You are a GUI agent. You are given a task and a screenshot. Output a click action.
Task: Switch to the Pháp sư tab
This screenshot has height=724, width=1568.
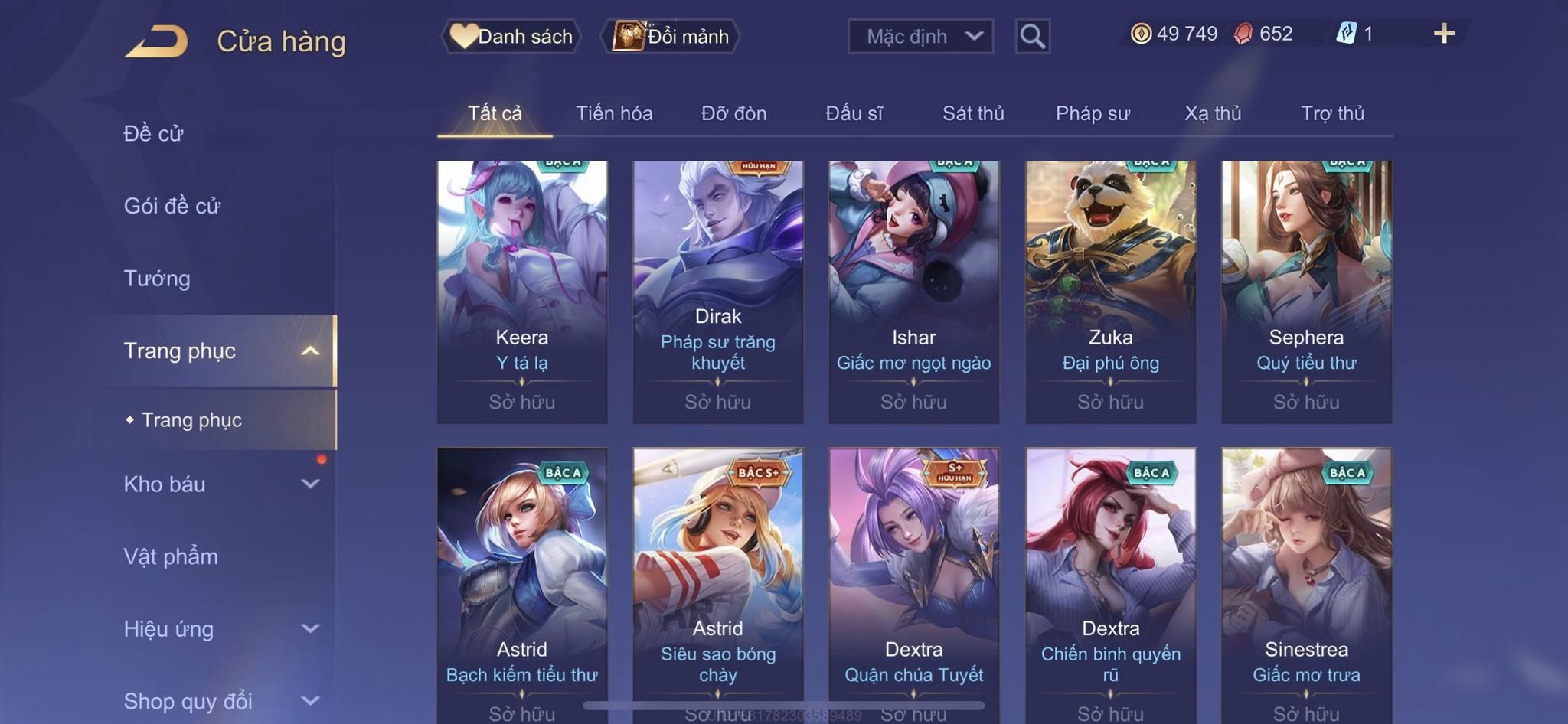pyautogui.click(x=1093, y=113)
